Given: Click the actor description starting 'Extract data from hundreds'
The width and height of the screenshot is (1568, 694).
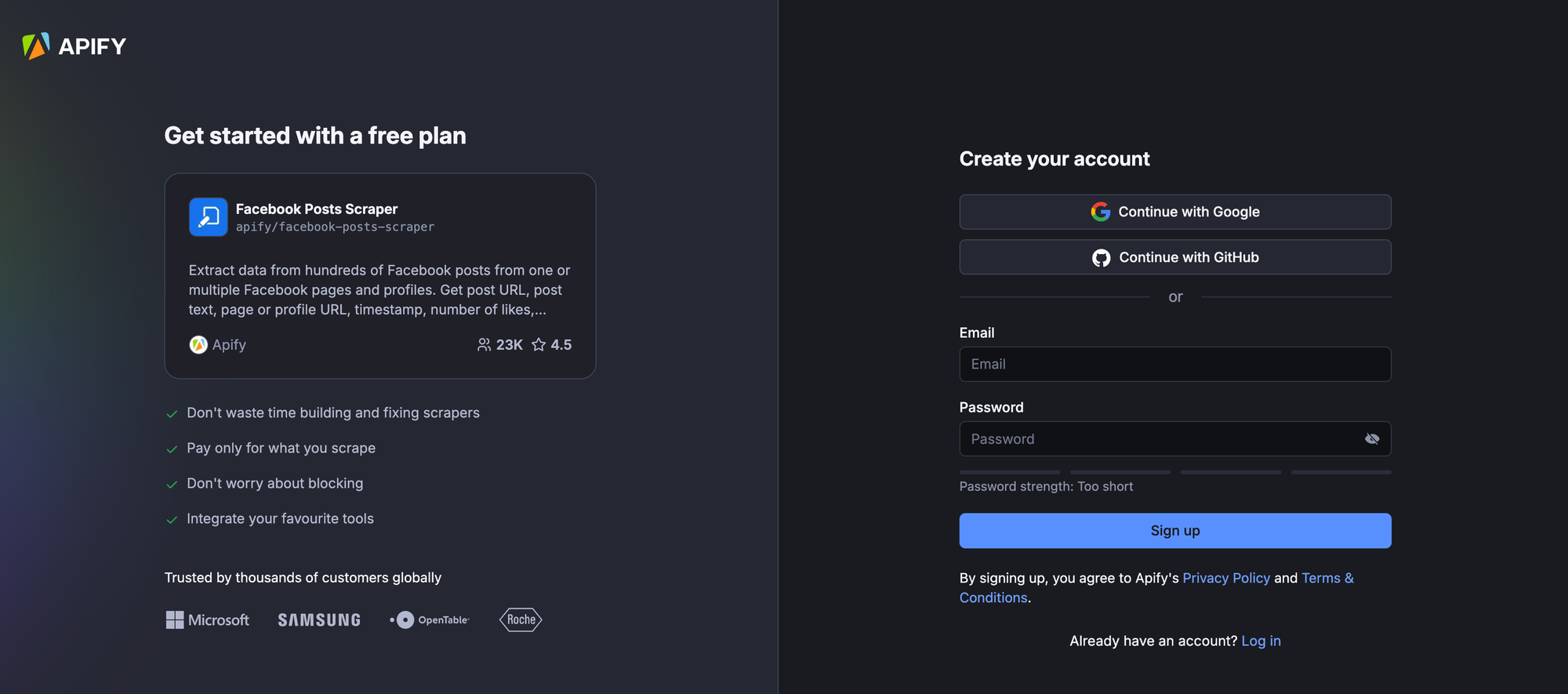Looking at the screenshot, I should 379,290.
